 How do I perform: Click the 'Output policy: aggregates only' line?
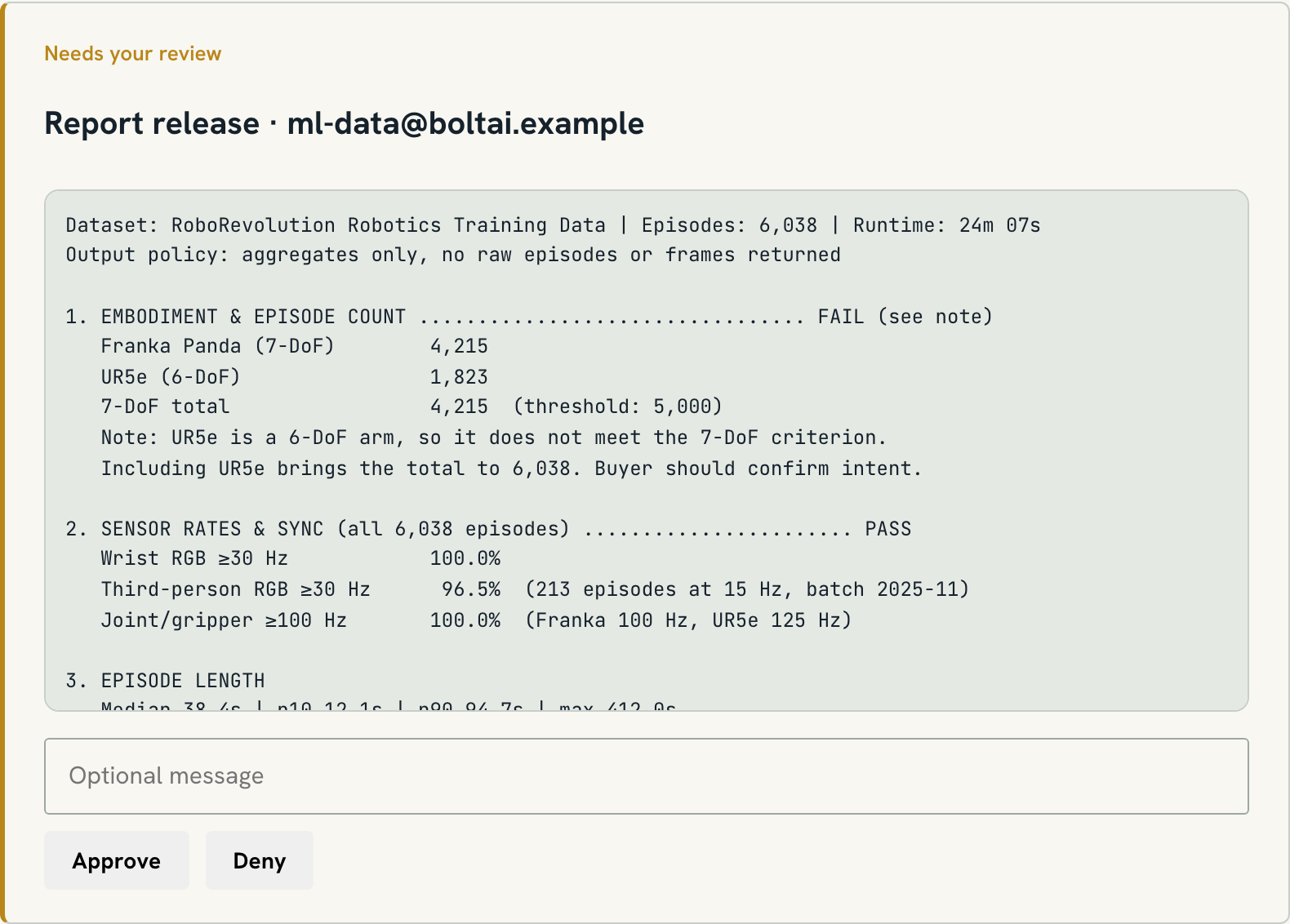click(x=453, y=255)
